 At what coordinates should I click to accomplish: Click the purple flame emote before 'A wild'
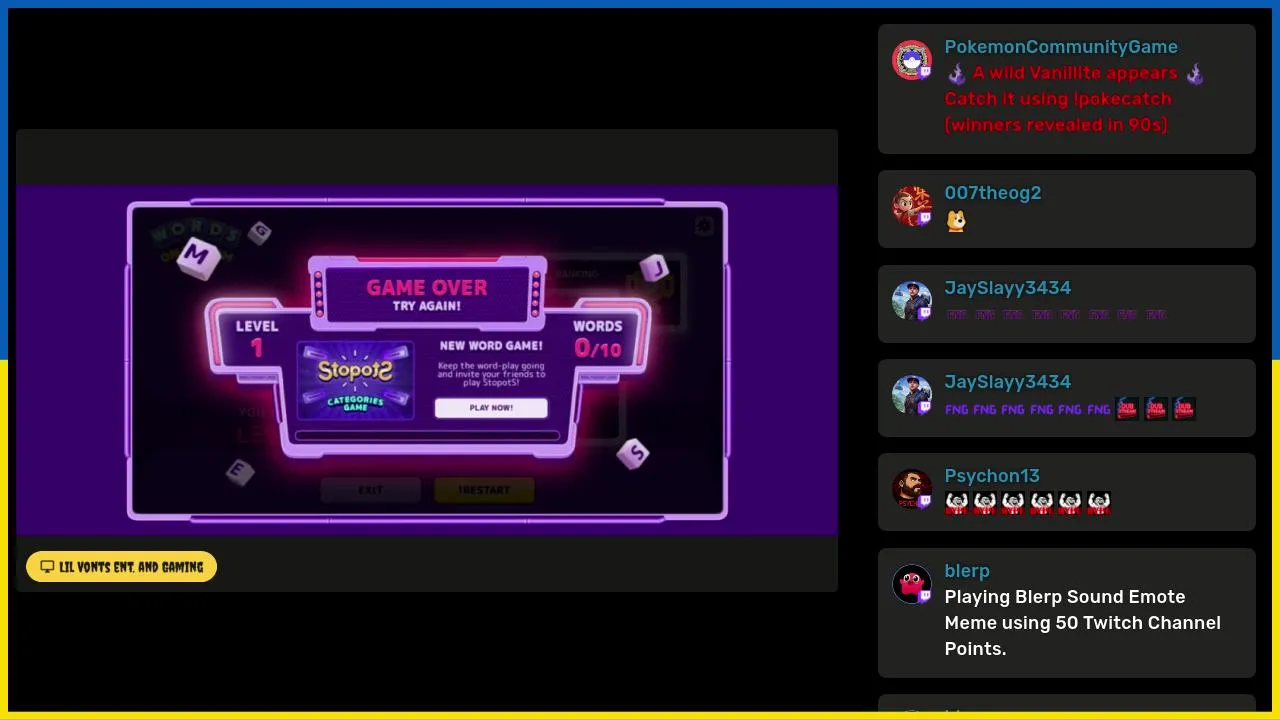tap(957, 74)
